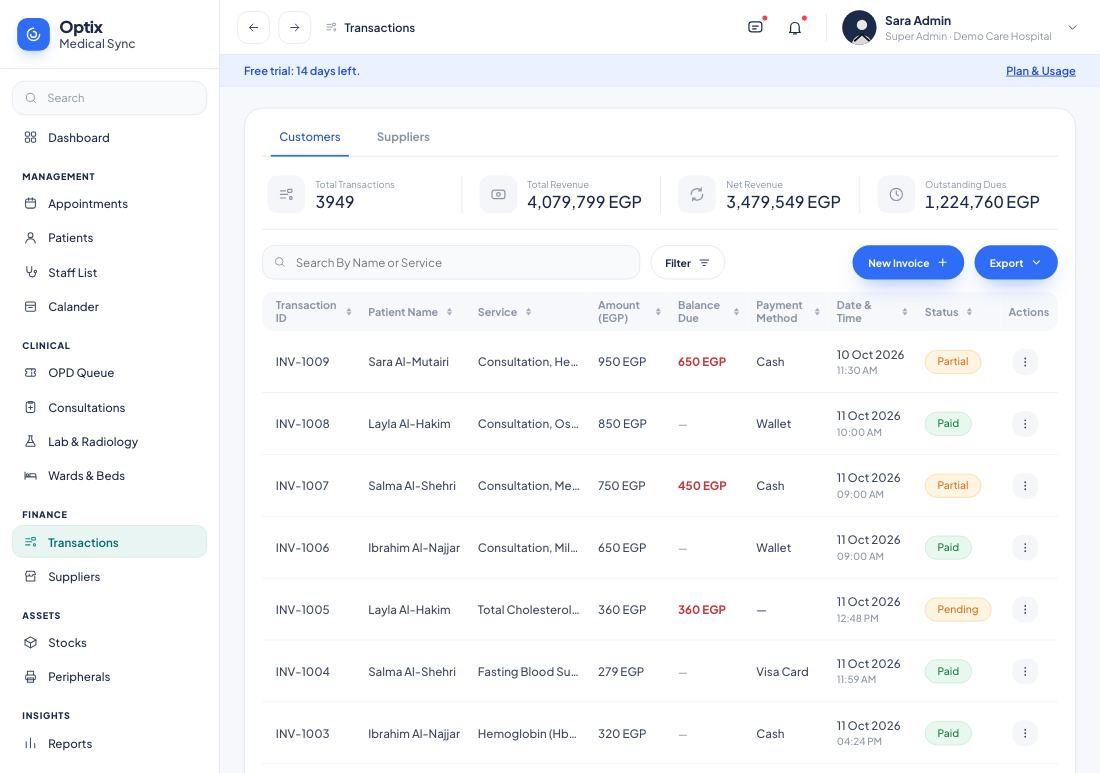1100x773 pixels.
Task: Open messages icon in top bar
Action: pos(755,27)
